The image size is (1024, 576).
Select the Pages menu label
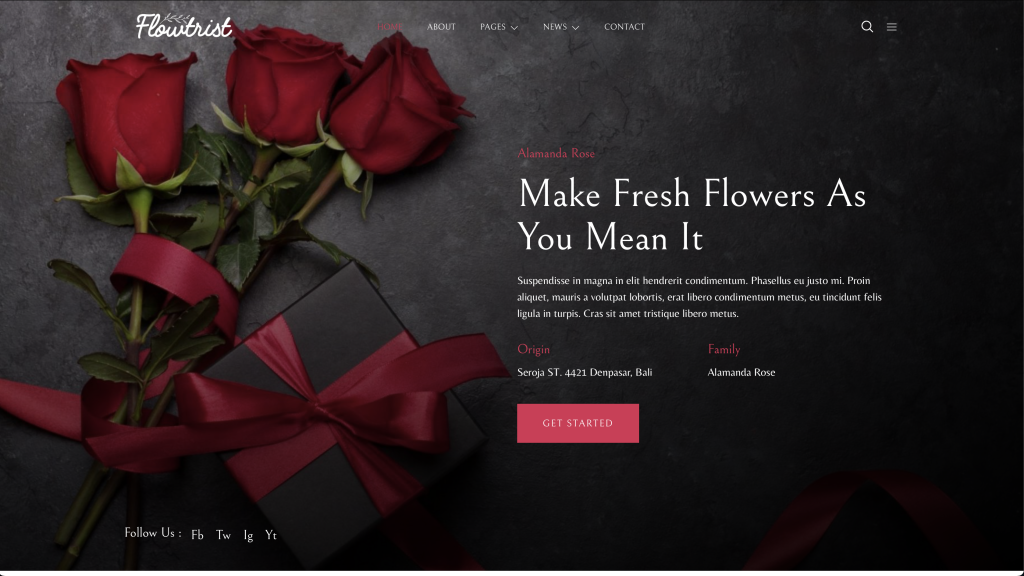(x=492, y=27)
